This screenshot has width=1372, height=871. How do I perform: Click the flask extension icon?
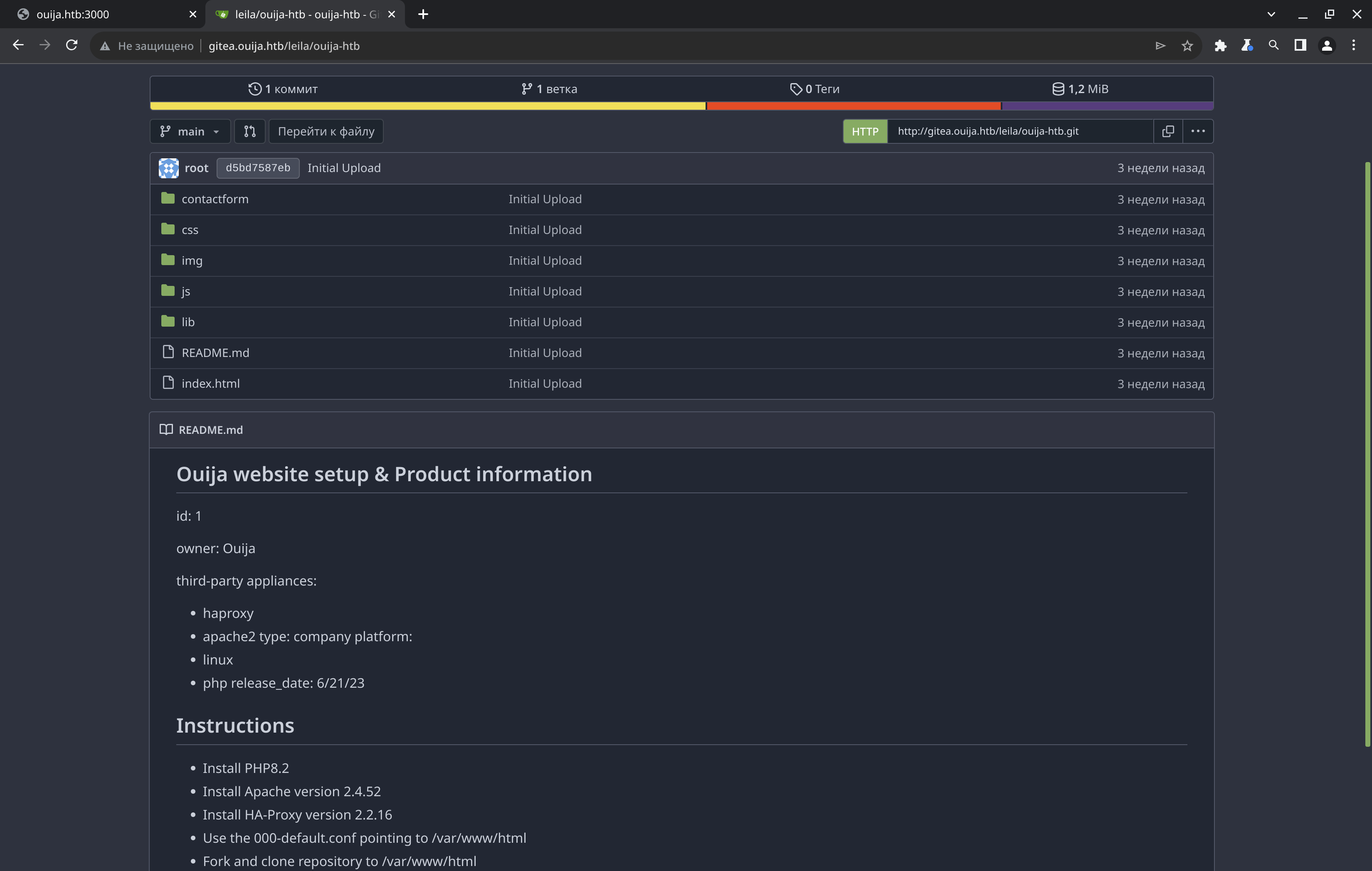coord(1247,46)
